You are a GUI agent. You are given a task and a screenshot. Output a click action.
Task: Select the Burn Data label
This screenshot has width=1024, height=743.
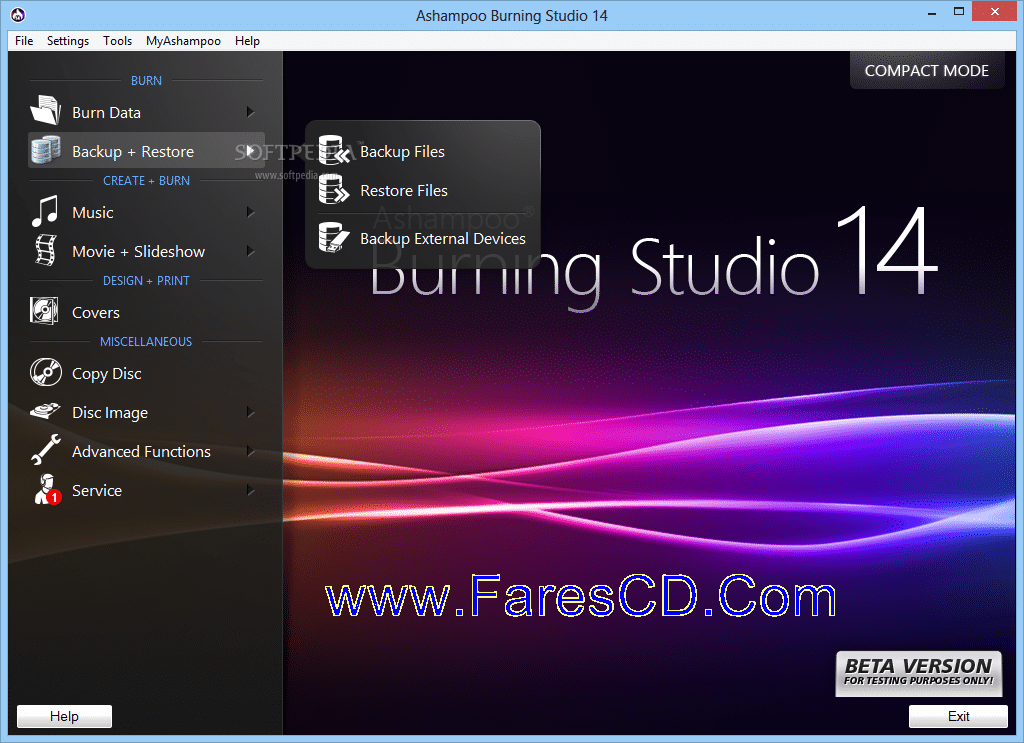click(106, 112)
